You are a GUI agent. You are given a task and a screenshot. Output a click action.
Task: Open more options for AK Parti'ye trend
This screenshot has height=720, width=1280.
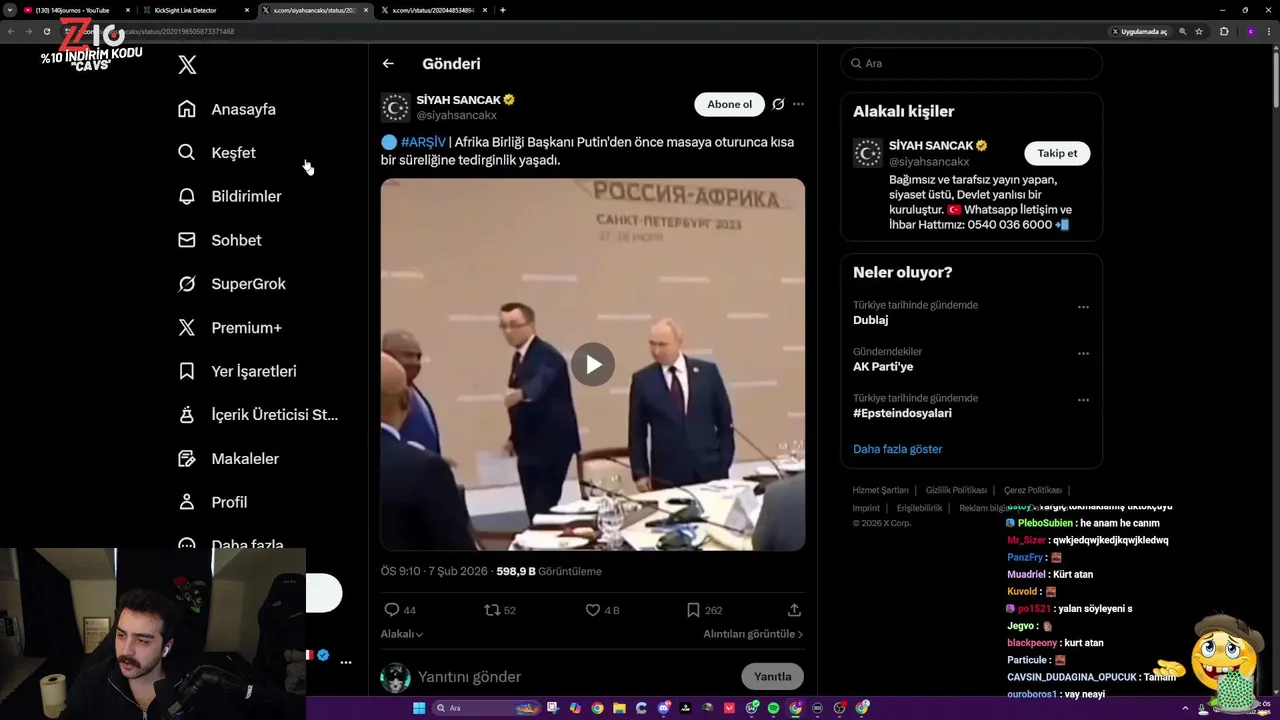1083,354
